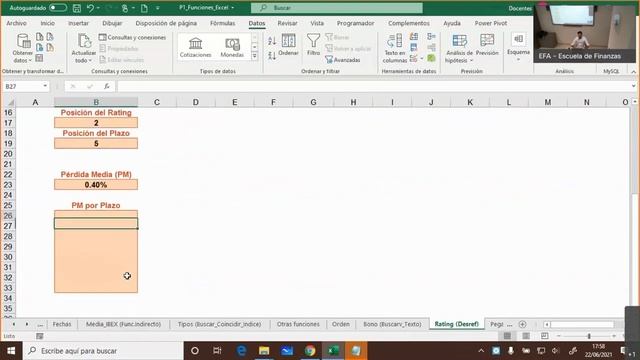Click the select-all corner triangle
The height and width of the screenshot is (360, 640).
tap(10, 102)
